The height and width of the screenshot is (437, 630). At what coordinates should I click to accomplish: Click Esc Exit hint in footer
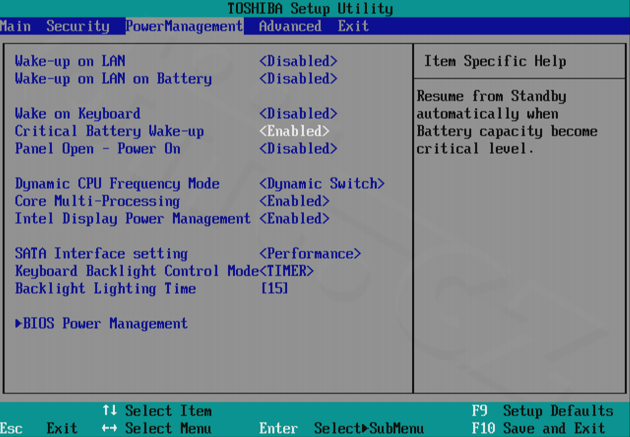[x=39, y=428]
